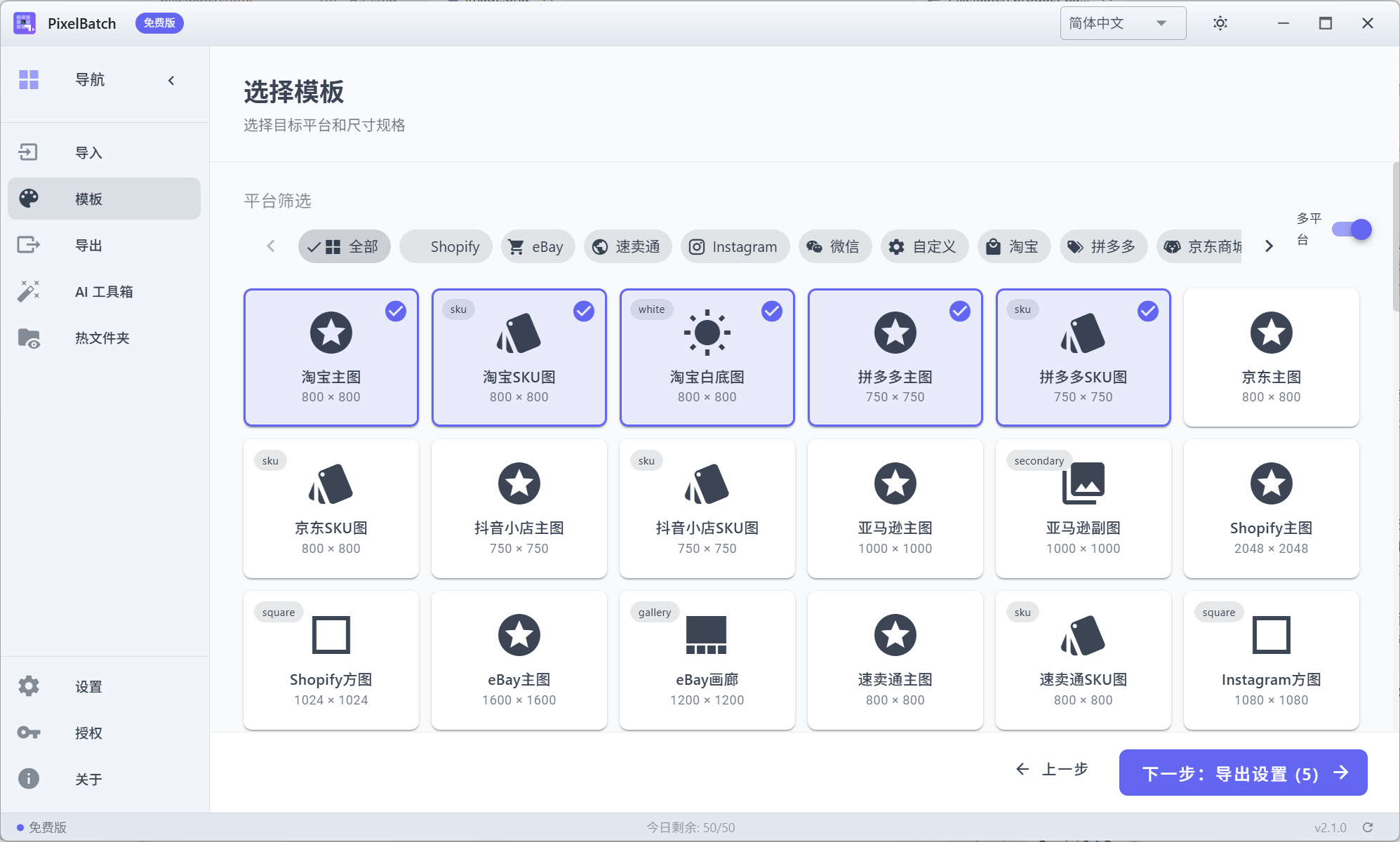Filter templates by 淘宝 chip

1013,246
